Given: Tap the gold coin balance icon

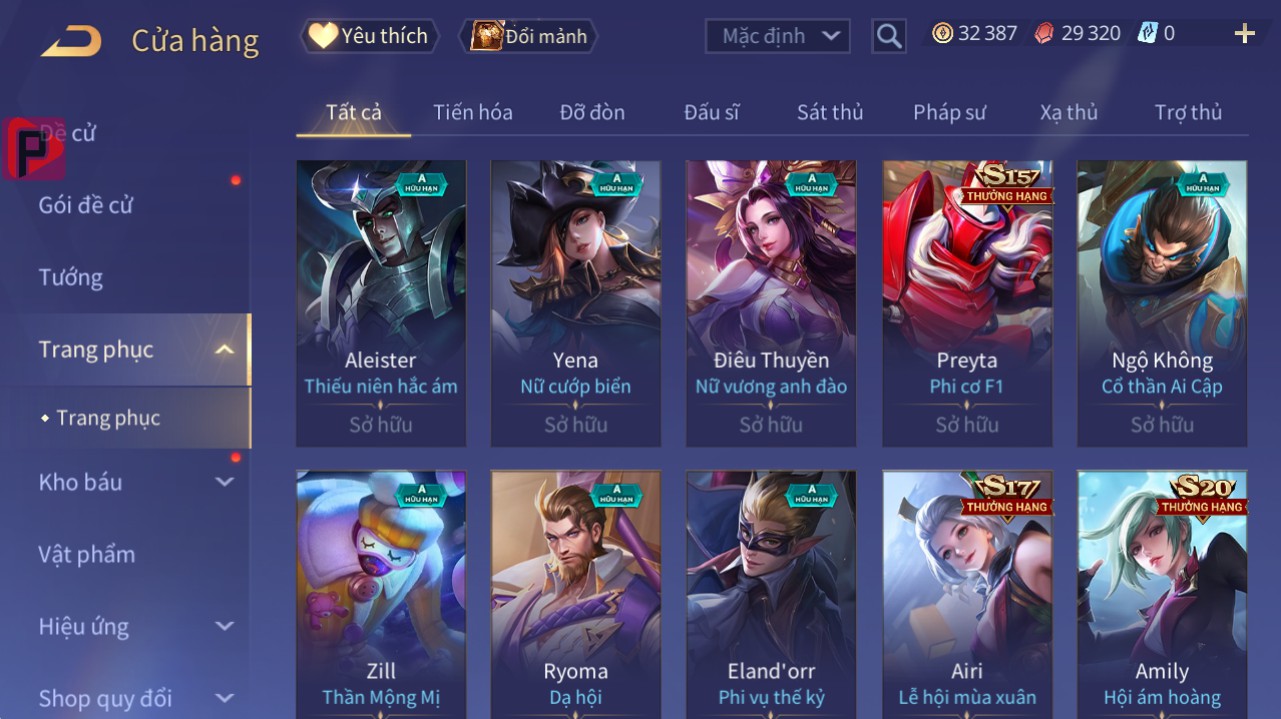Looking at the screenshot, I should click(x=942, y=33).
